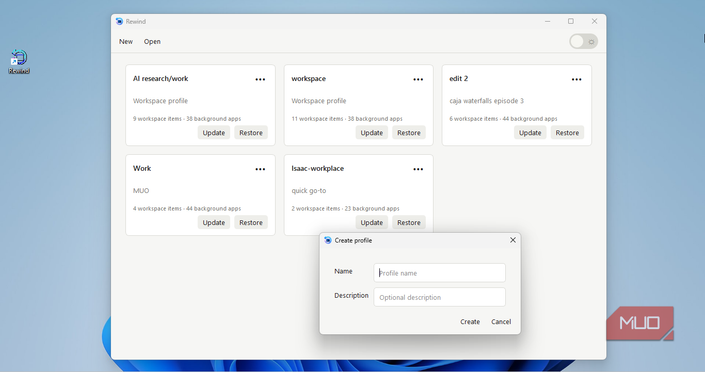705x372 pixels.
Task: Open more options for edit 2 profile
Action: pyautogui.click(x=576, y=80)
